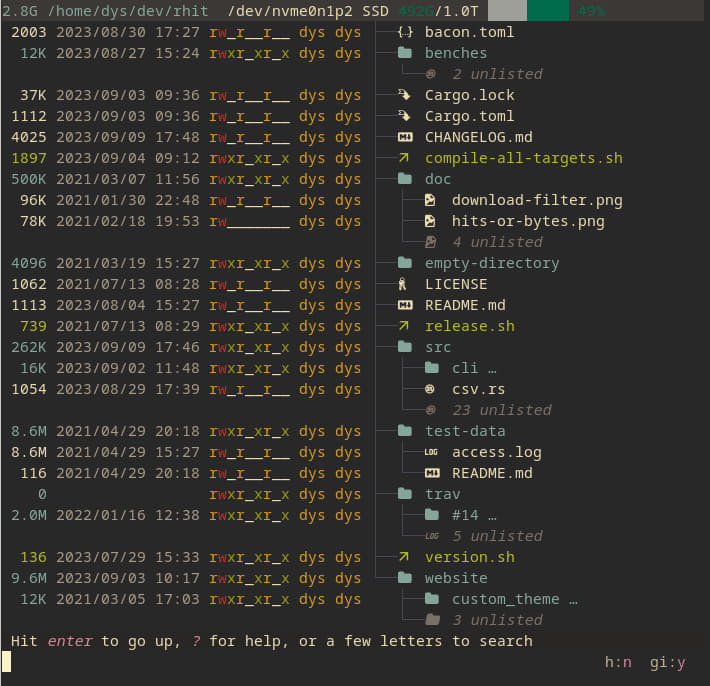Click the markdown icon beside CHANGELOG.md
The width and height of the screenshot is (710, 686).
pyautogui.click(x=405, y=137)
